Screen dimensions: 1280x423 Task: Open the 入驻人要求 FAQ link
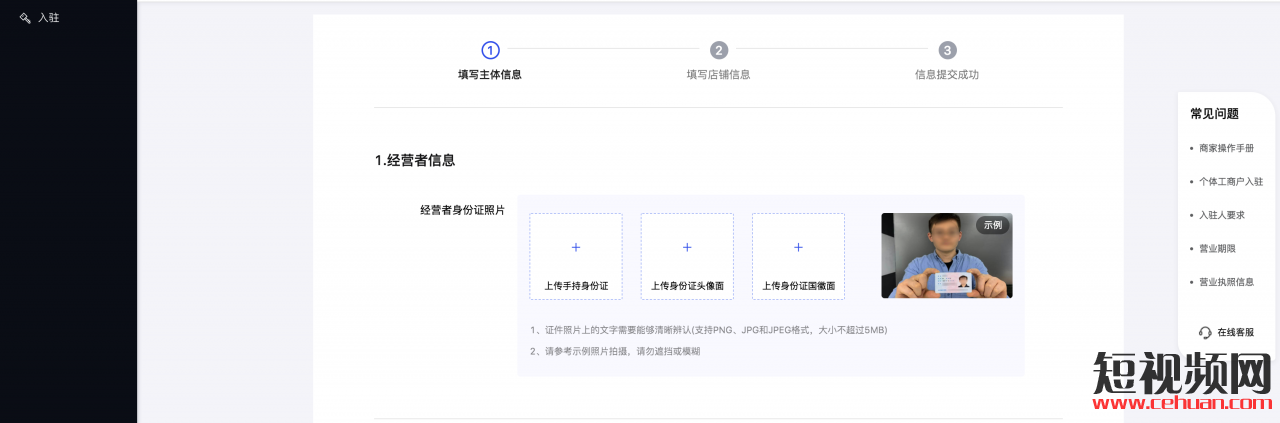[1222, 215]
